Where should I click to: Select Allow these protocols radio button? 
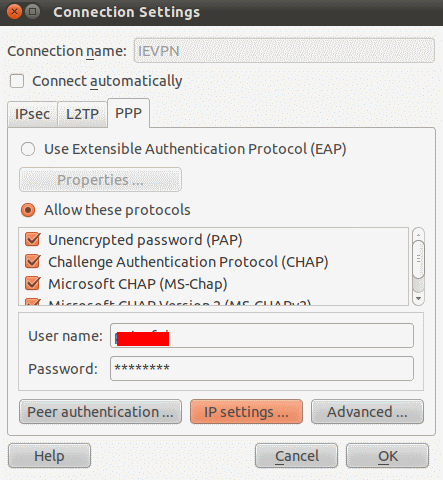[x=28, y=210]
